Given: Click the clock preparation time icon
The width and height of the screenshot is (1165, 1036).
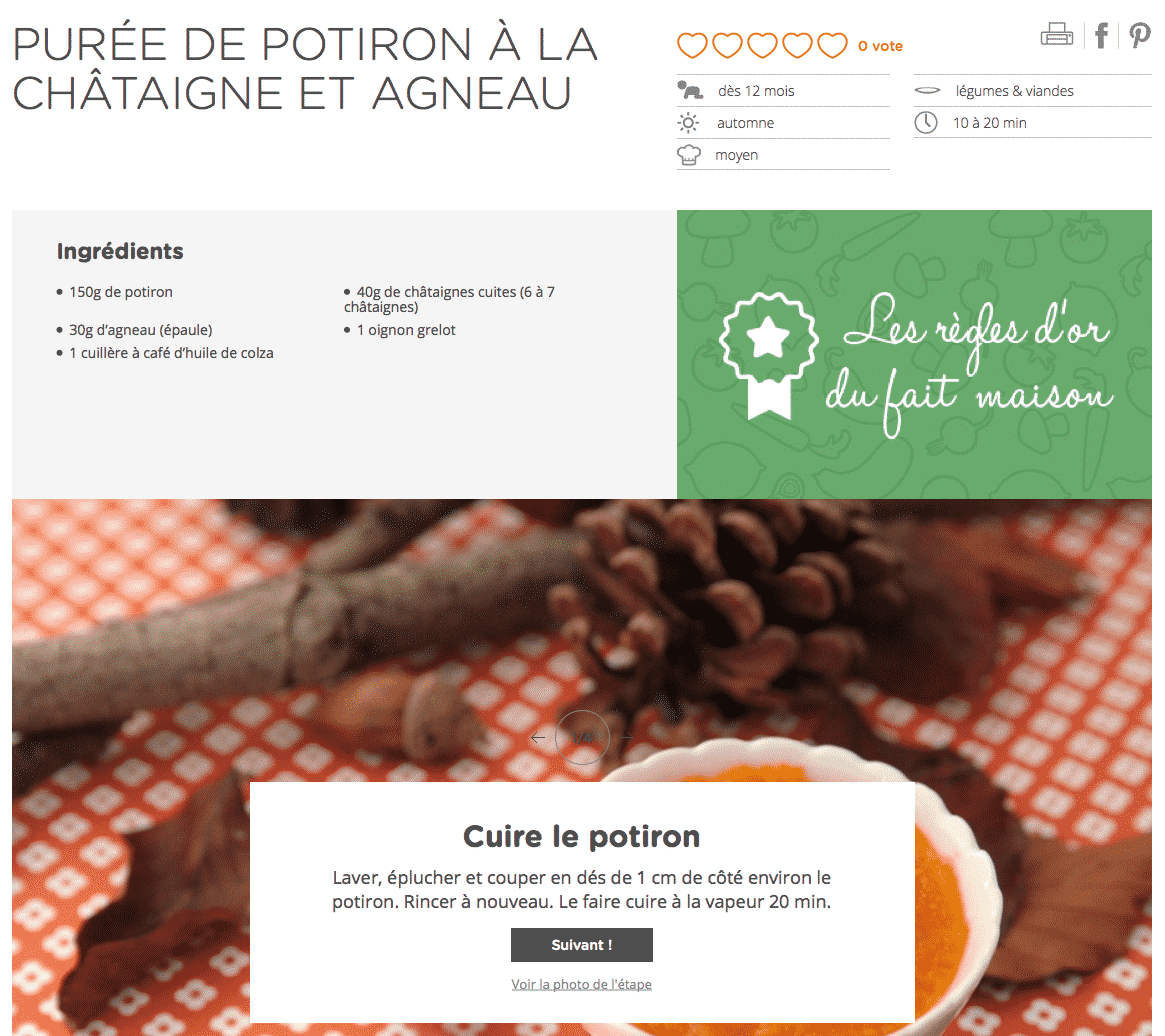Looking at the screenshot, I should click(x=926, y=123).
